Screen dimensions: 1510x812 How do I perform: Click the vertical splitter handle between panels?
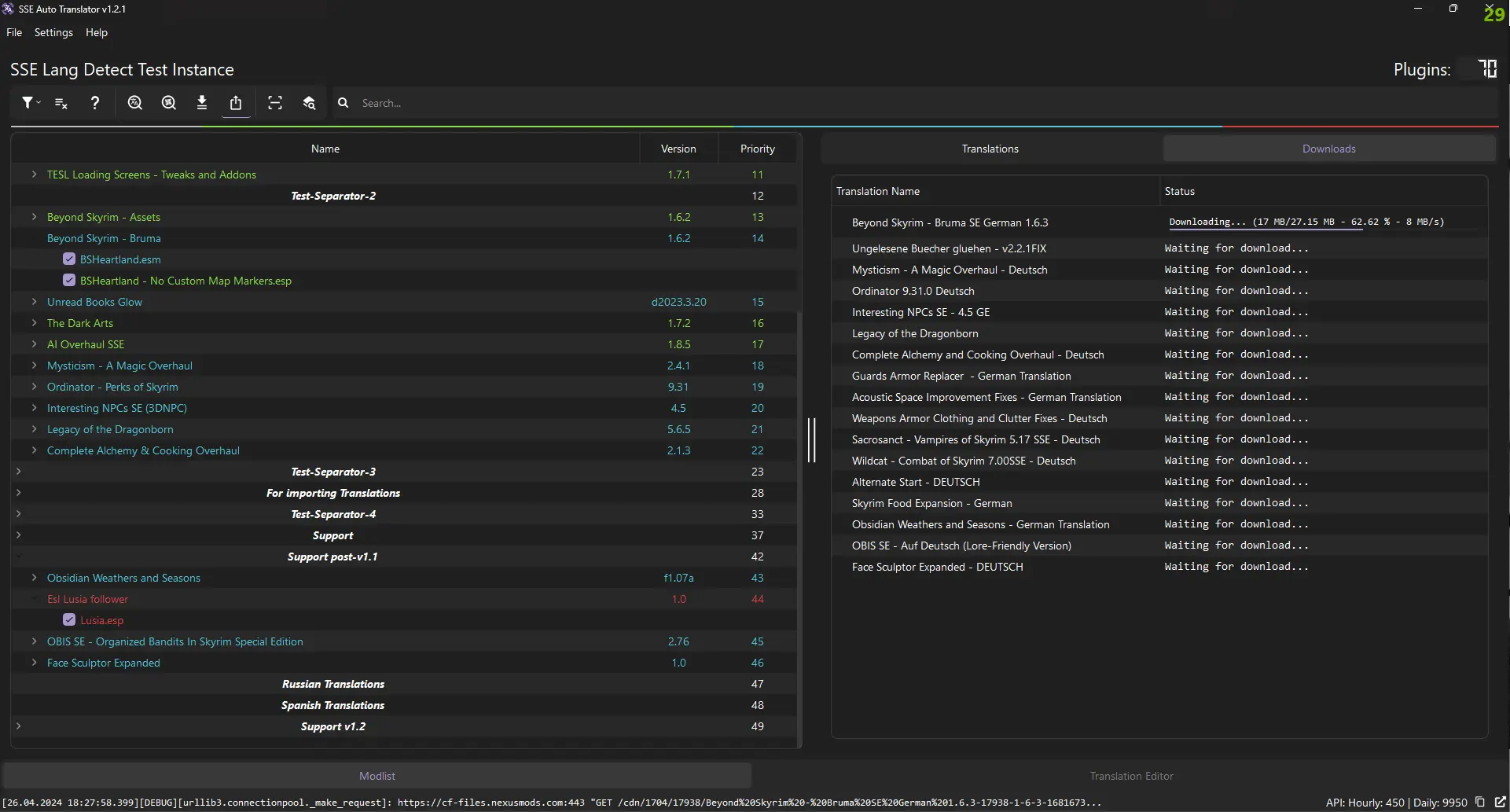point(812,440)
